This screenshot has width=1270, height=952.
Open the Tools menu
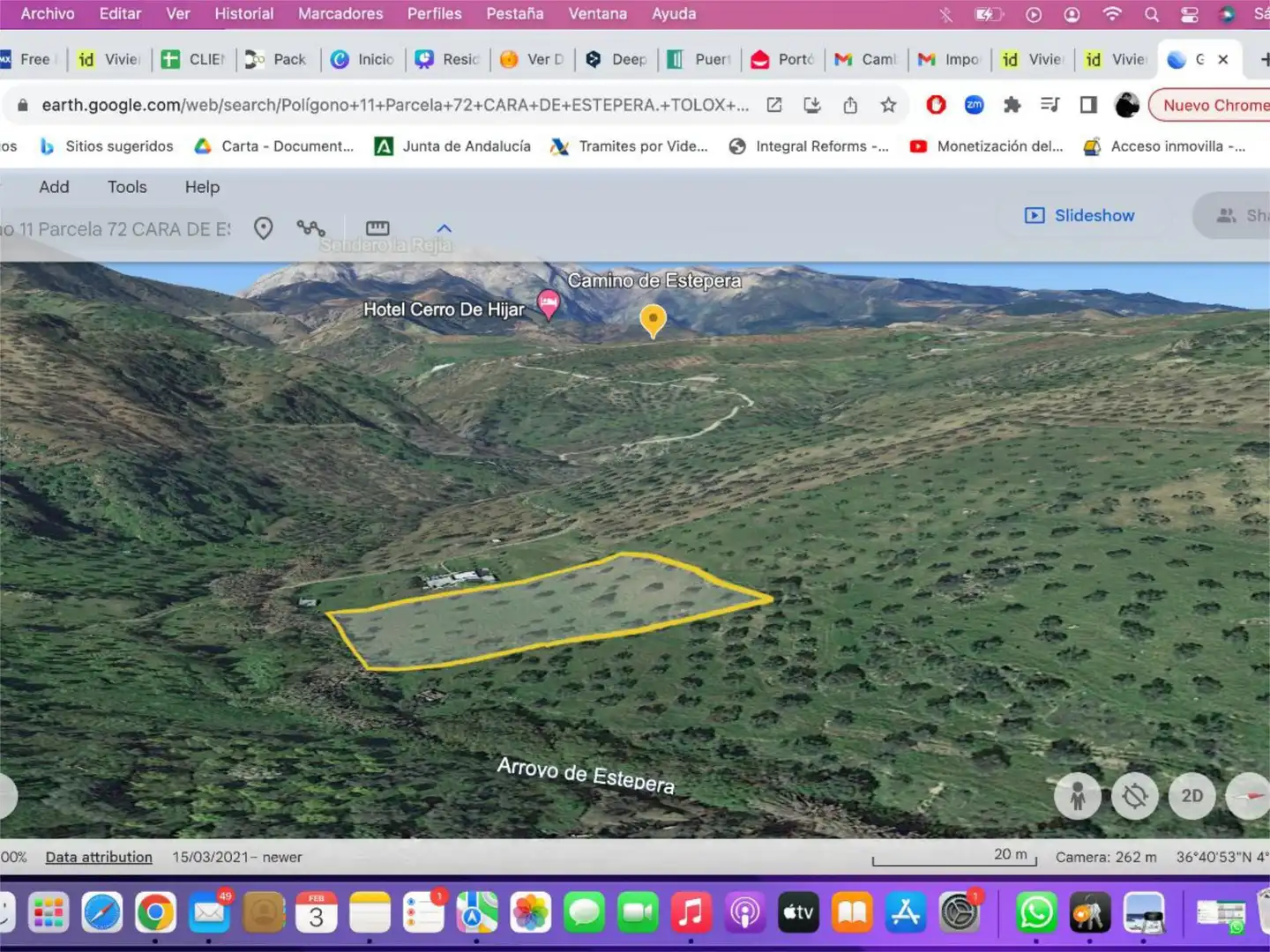[x=127, y=187]
